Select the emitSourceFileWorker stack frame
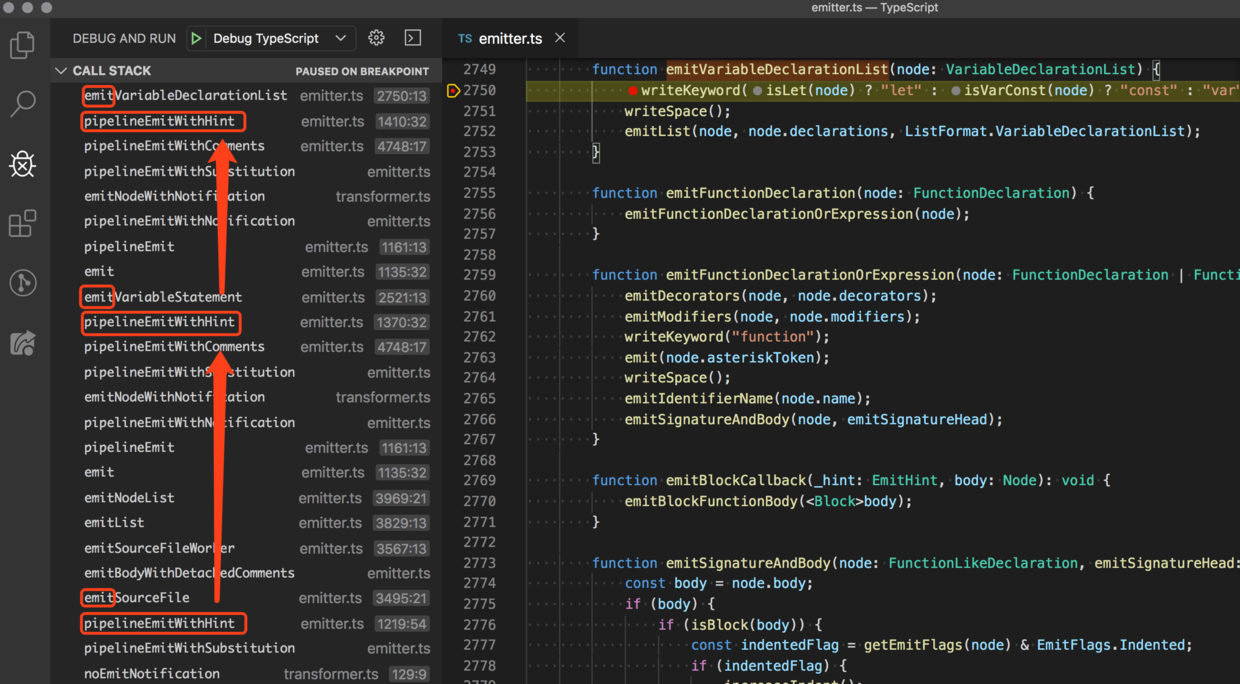This screenshot has width=1240, height=684. 248,548
